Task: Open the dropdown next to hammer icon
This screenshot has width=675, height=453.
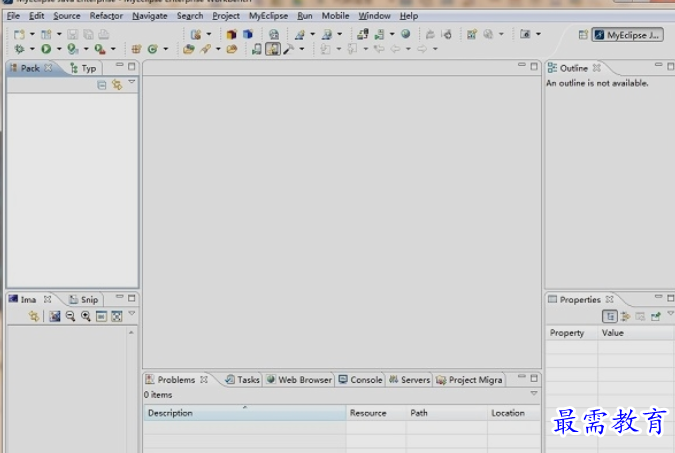Action: tap(302, 49)
